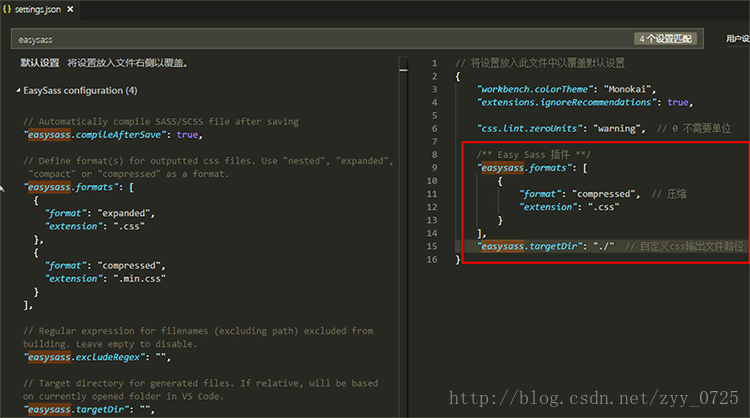
Task: Click the "warning" value on line 6
Action: coord(617,128)
